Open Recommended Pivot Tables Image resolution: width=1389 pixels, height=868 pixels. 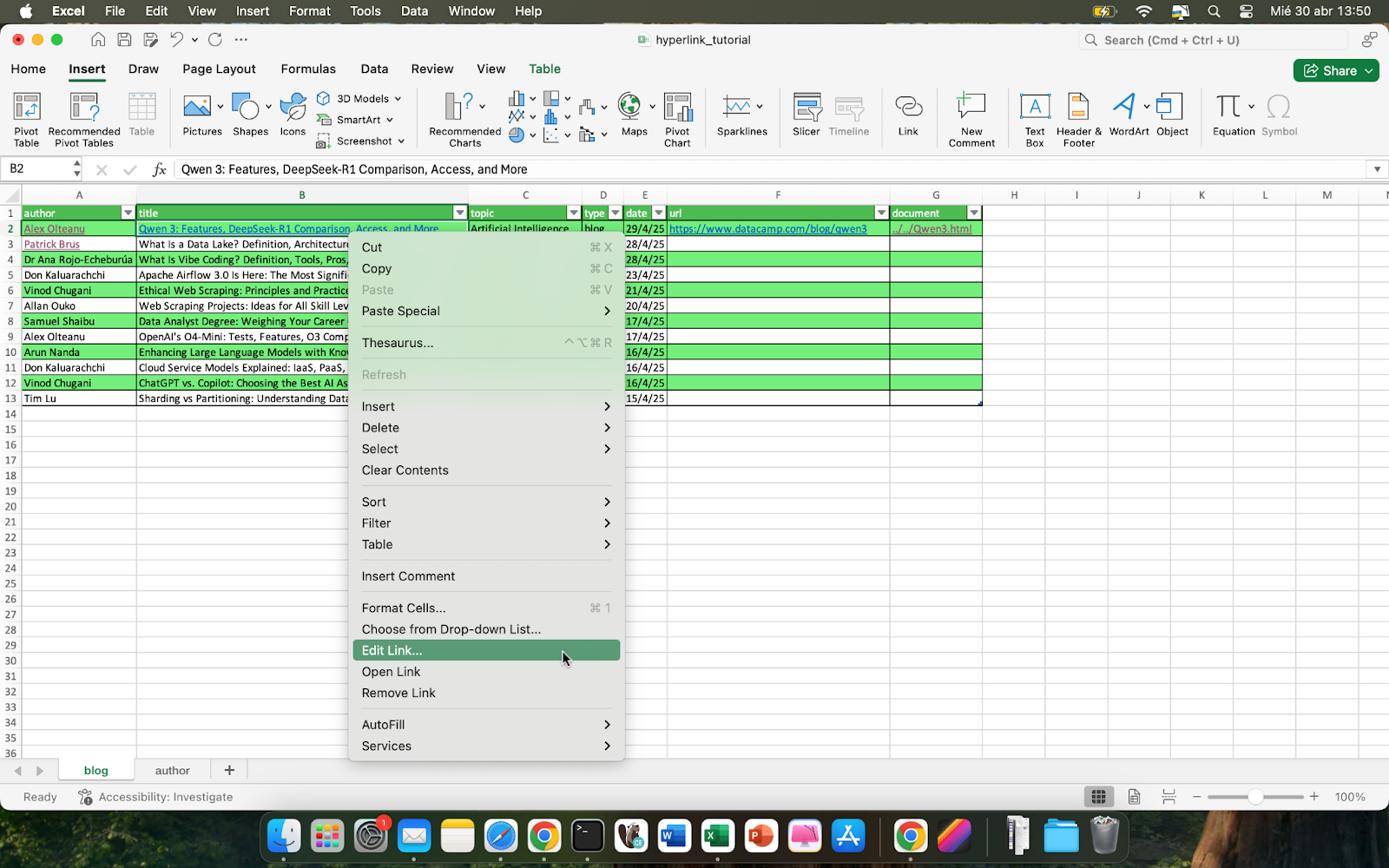tap(84, 119)
